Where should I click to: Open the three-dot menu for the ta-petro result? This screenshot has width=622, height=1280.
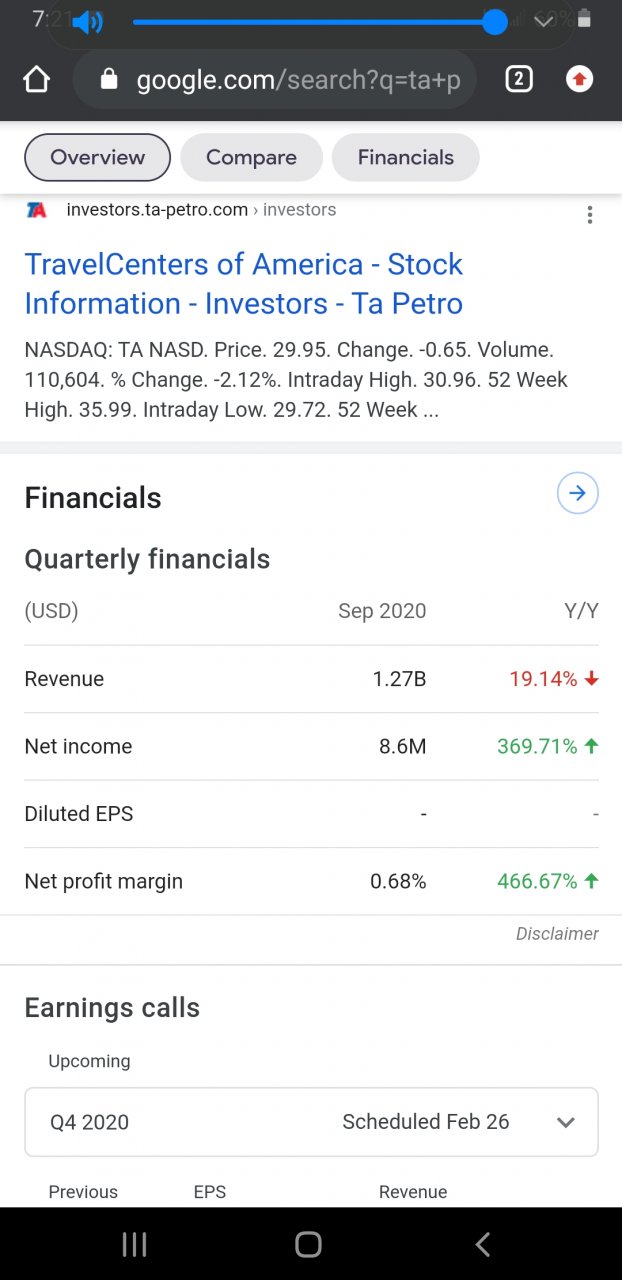590,215
